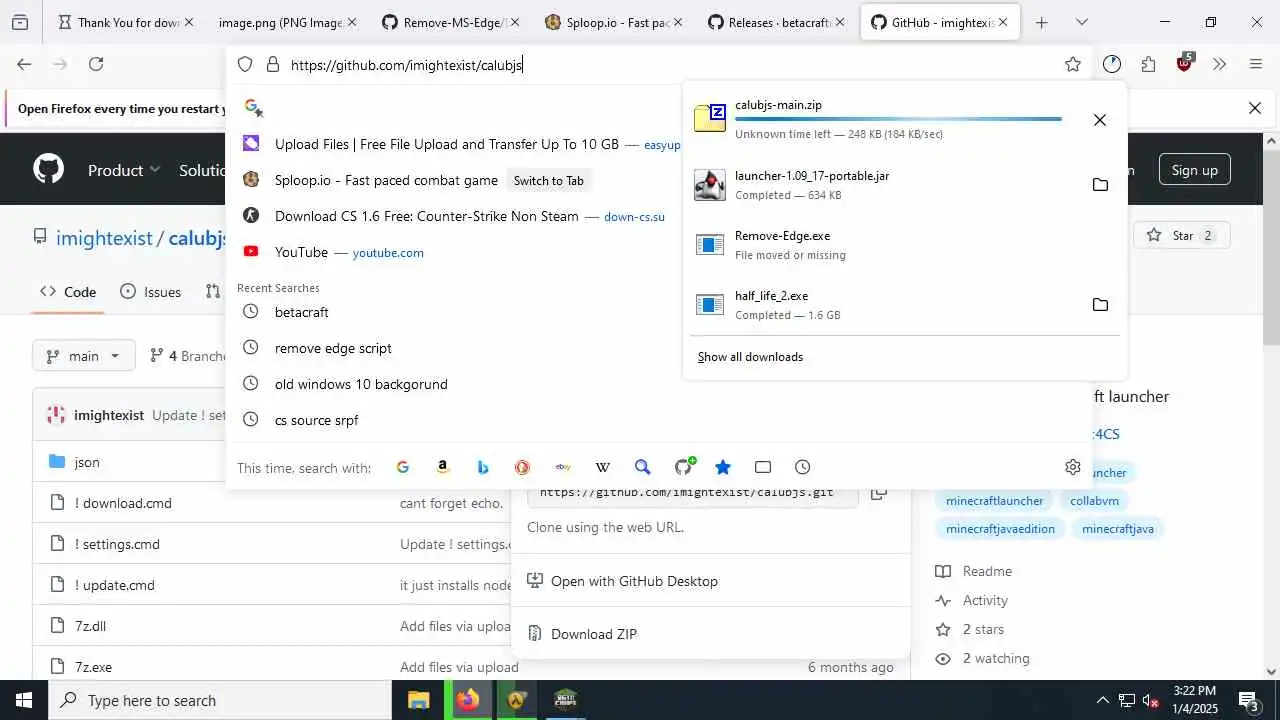Viewport: 1280px width, 720px height.
Task: Open search settings gear icon
Action: click(1073, 467)
